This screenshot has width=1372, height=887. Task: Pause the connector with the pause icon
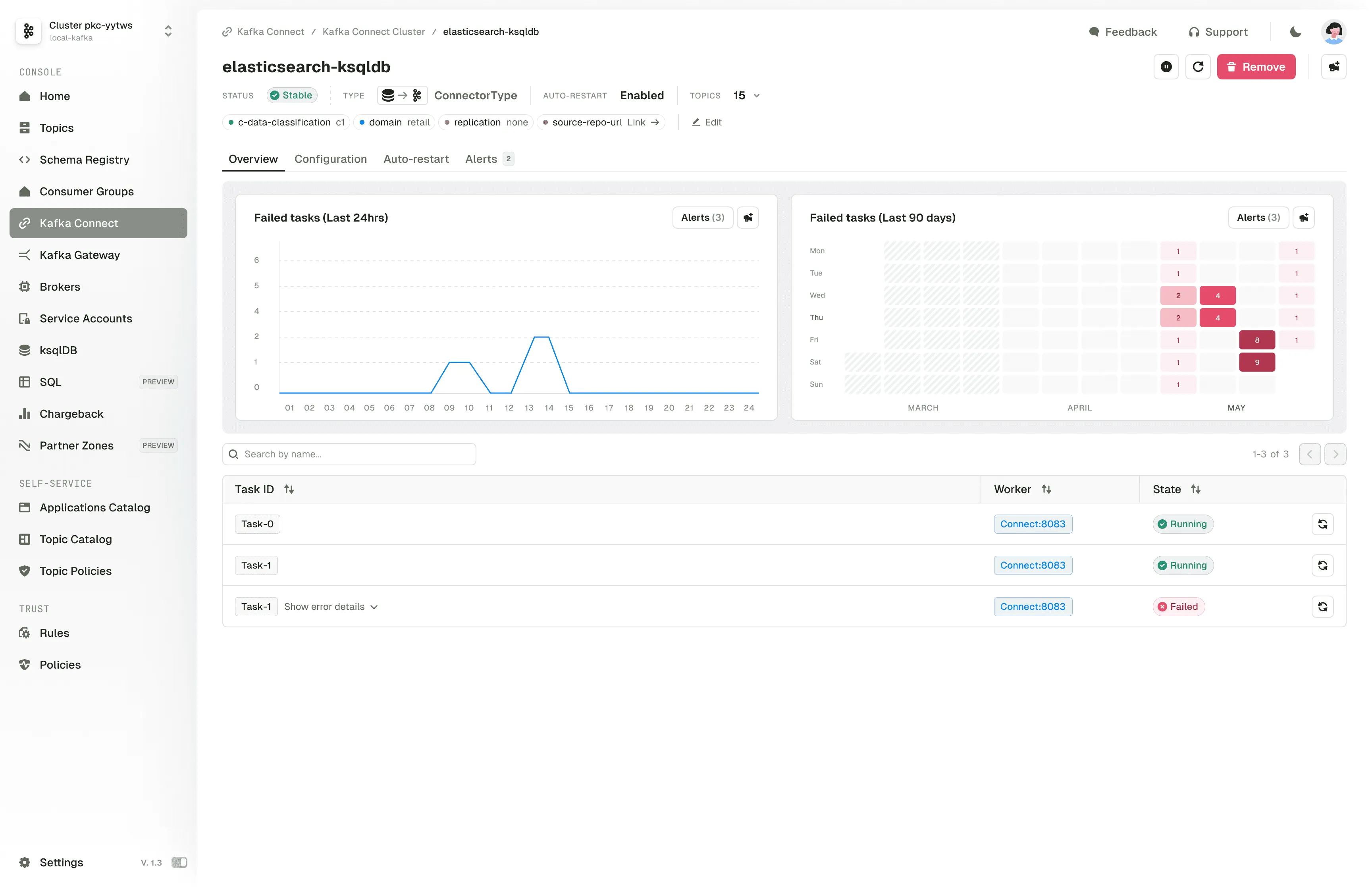click(1166, 67)
